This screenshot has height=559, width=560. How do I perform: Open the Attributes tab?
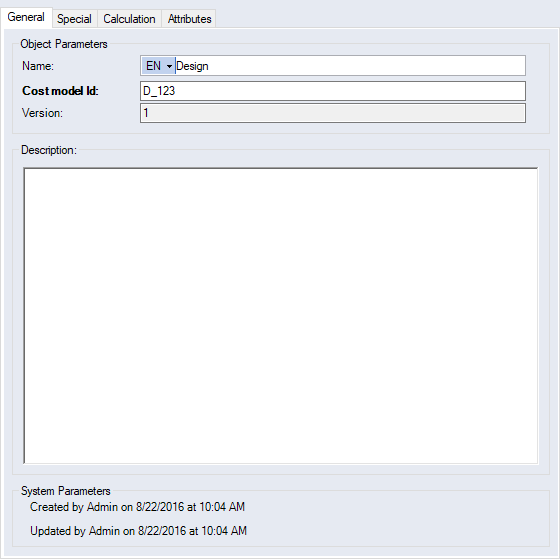pos(189,19)
